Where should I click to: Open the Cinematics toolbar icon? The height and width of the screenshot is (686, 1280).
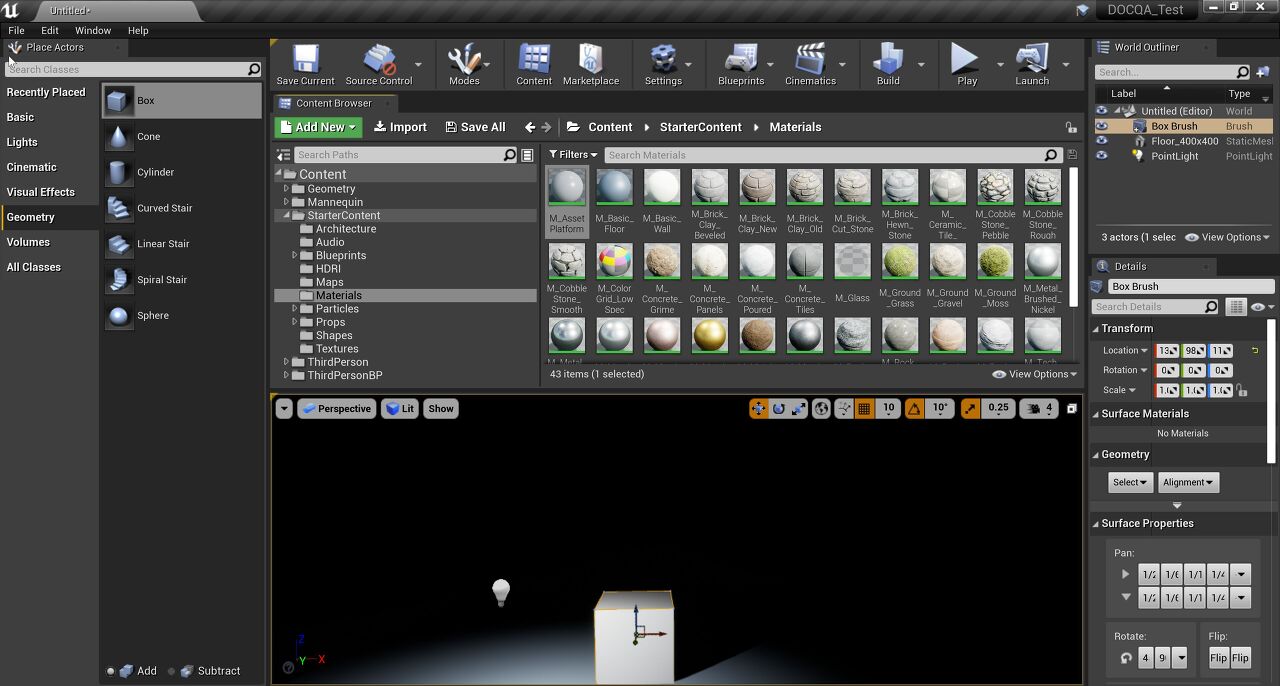click(x=810, y=65)
